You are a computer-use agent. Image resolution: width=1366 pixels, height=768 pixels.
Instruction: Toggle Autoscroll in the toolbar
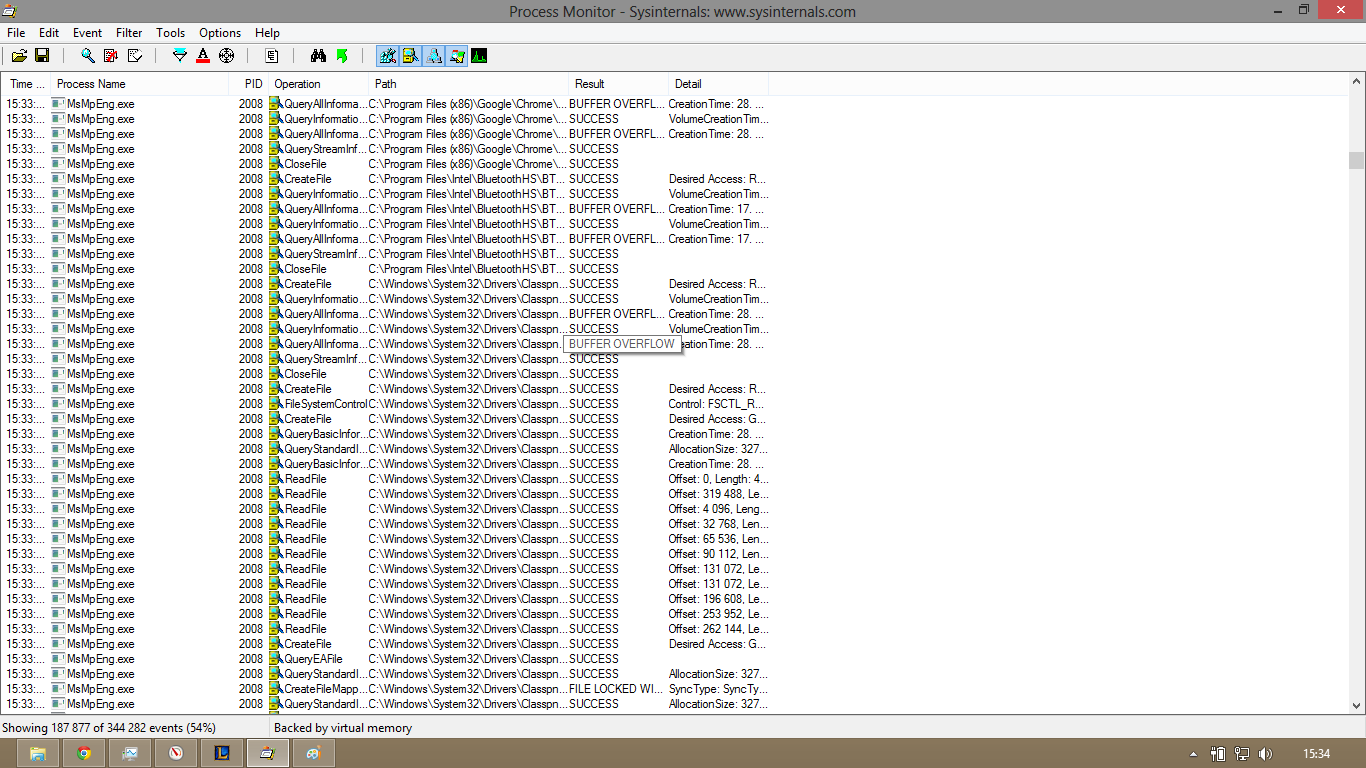click(x=111, y=56)
